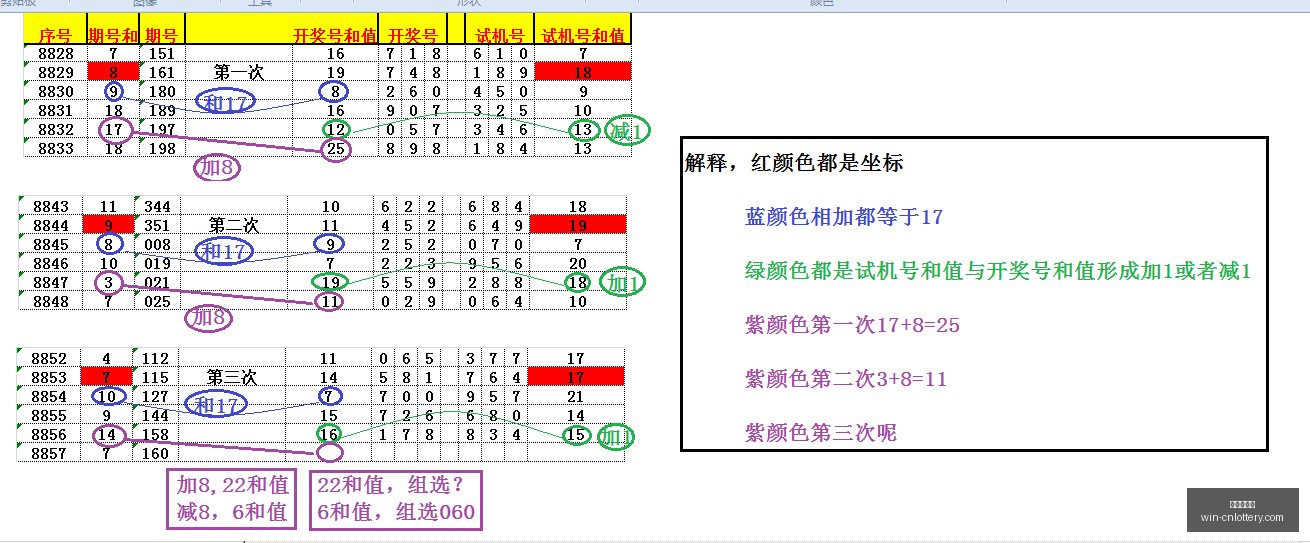Viewport: 1310px width, 543px height.
Task: Click period number 160 cell
Action: pyautogui.click(x=156, y=453)
